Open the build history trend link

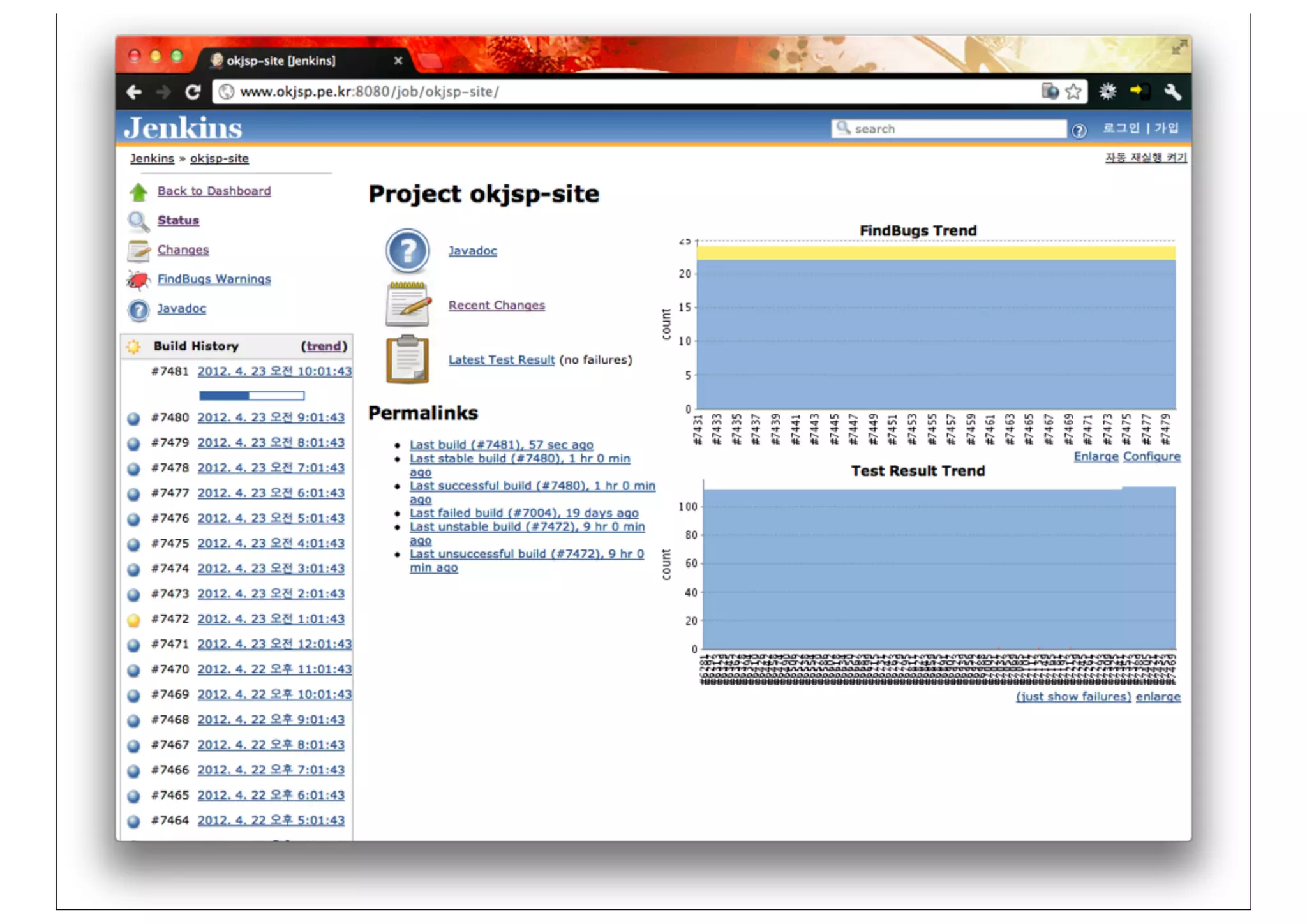coord(324,346)
